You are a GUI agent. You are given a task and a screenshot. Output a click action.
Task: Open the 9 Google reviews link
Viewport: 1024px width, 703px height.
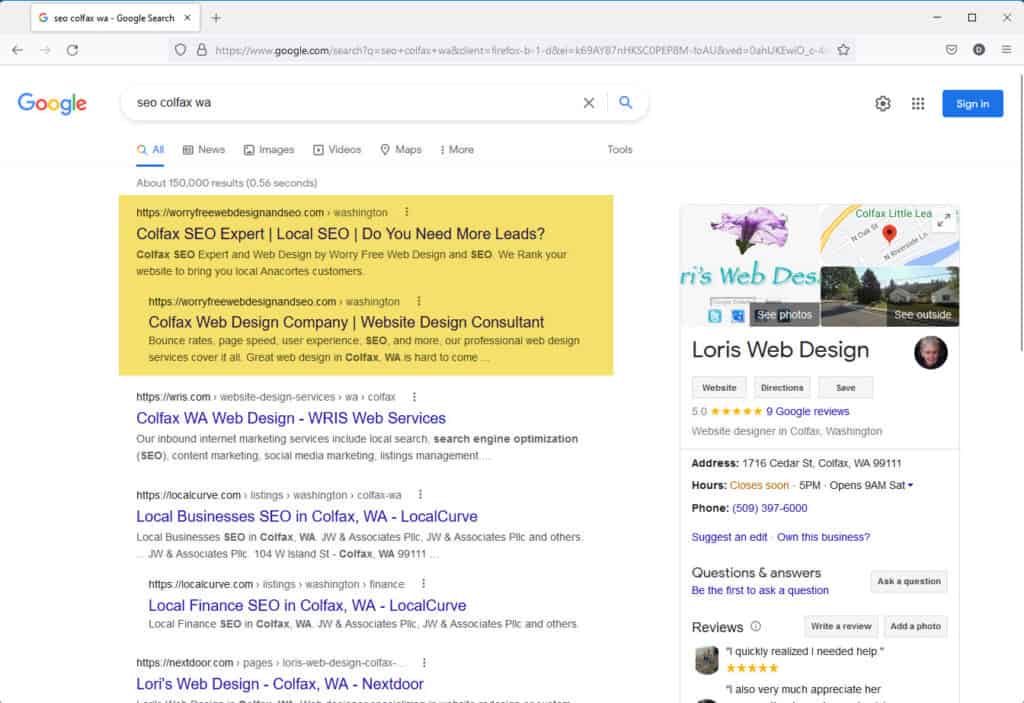pos(807,412)
